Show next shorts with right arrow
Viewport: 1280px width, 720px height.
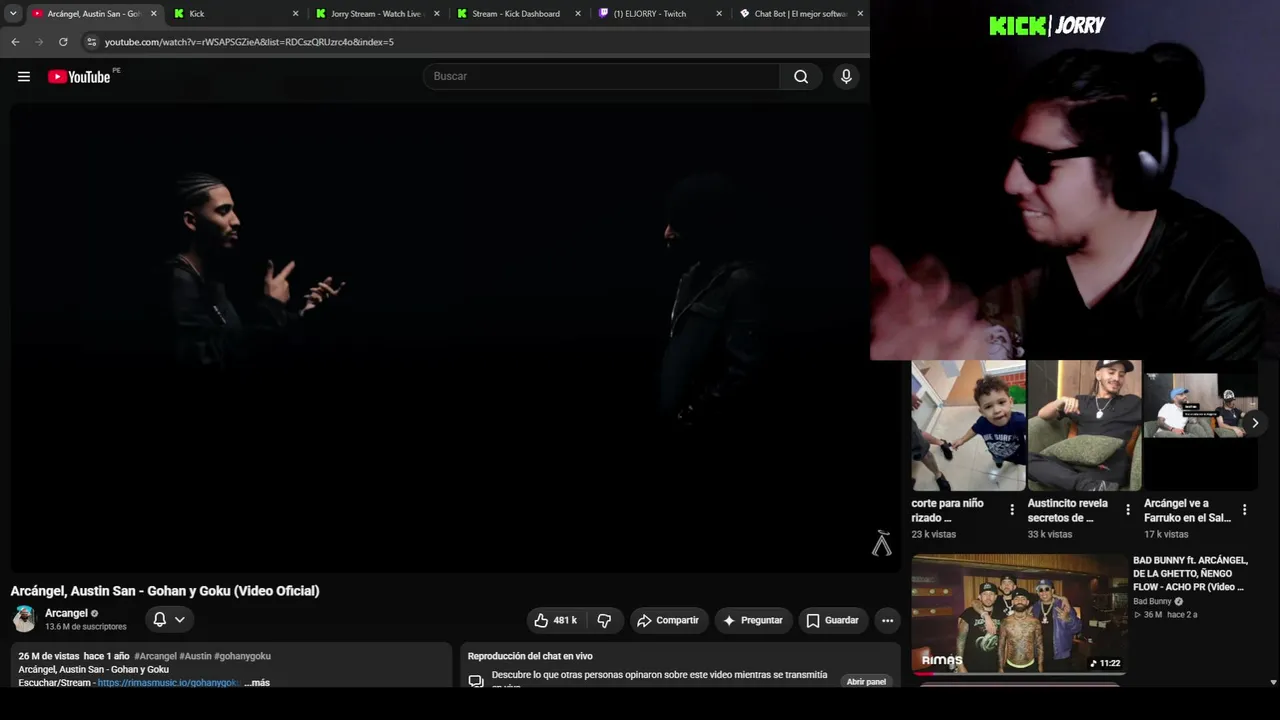1255,423
